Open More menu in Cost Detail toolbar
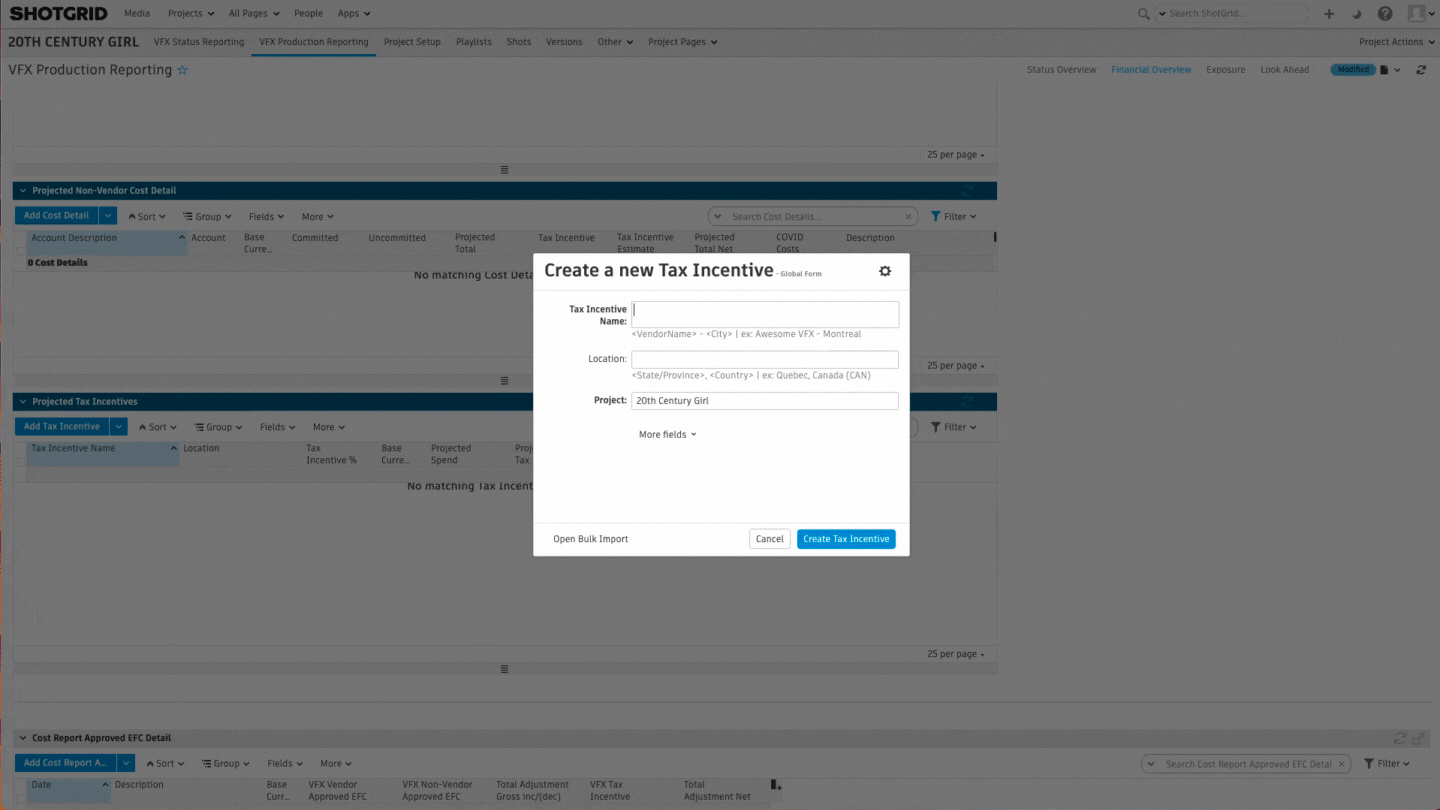The image size is (1440, 810). pos(318,217)
